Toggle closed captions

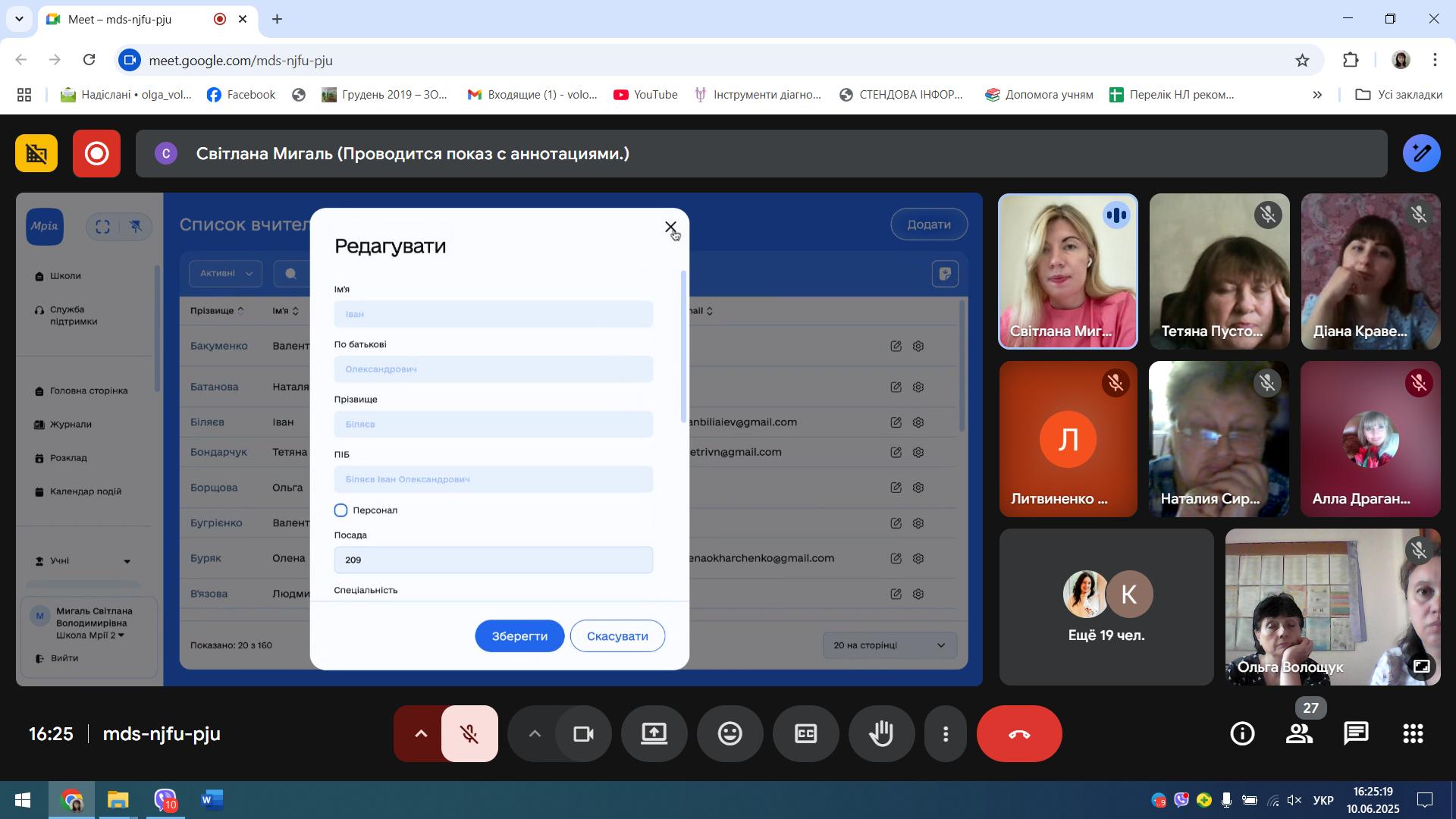[x=805, y=734]
